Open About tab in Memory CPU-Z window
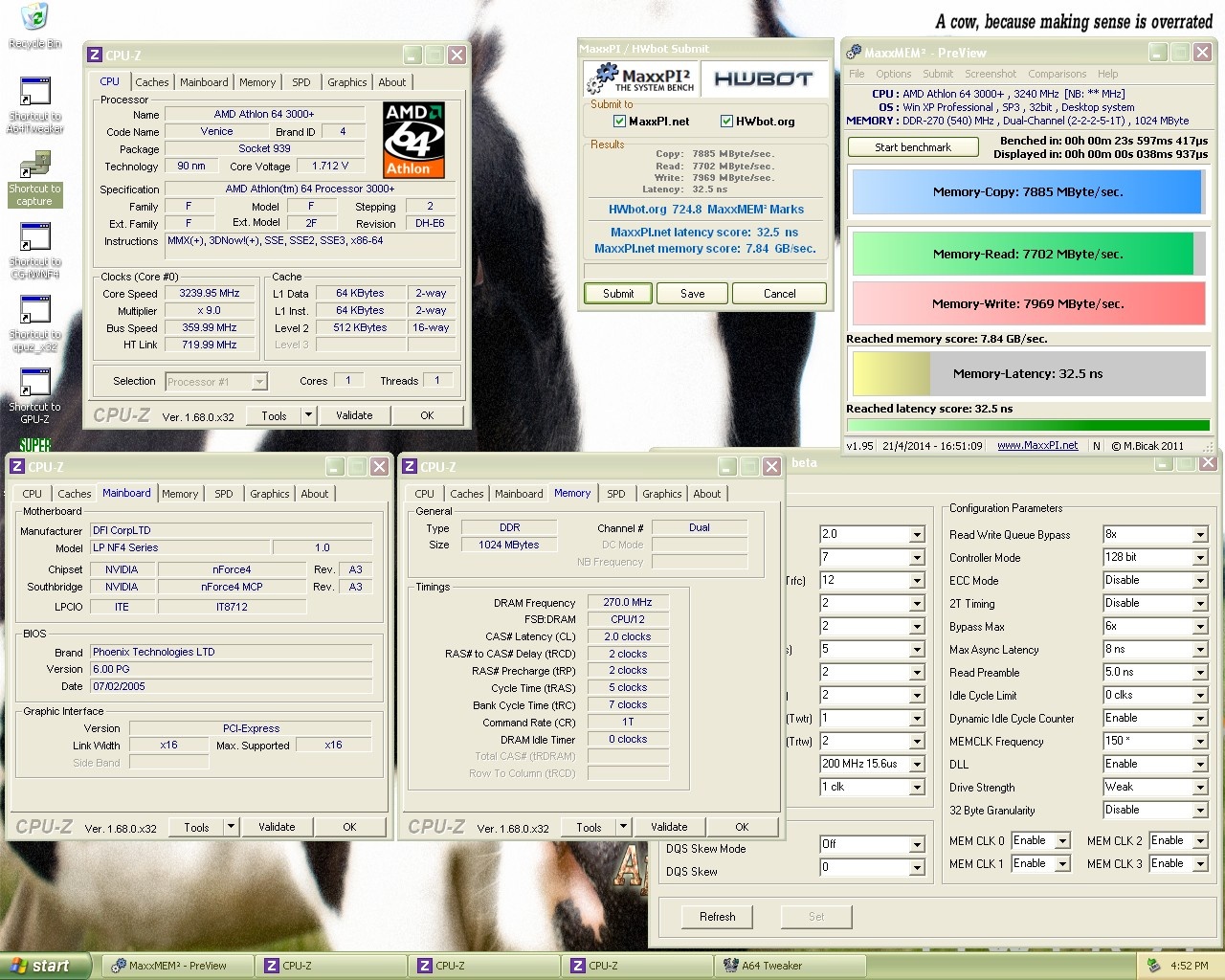The height and width of the screenshot is (980, 1225). 707,494
